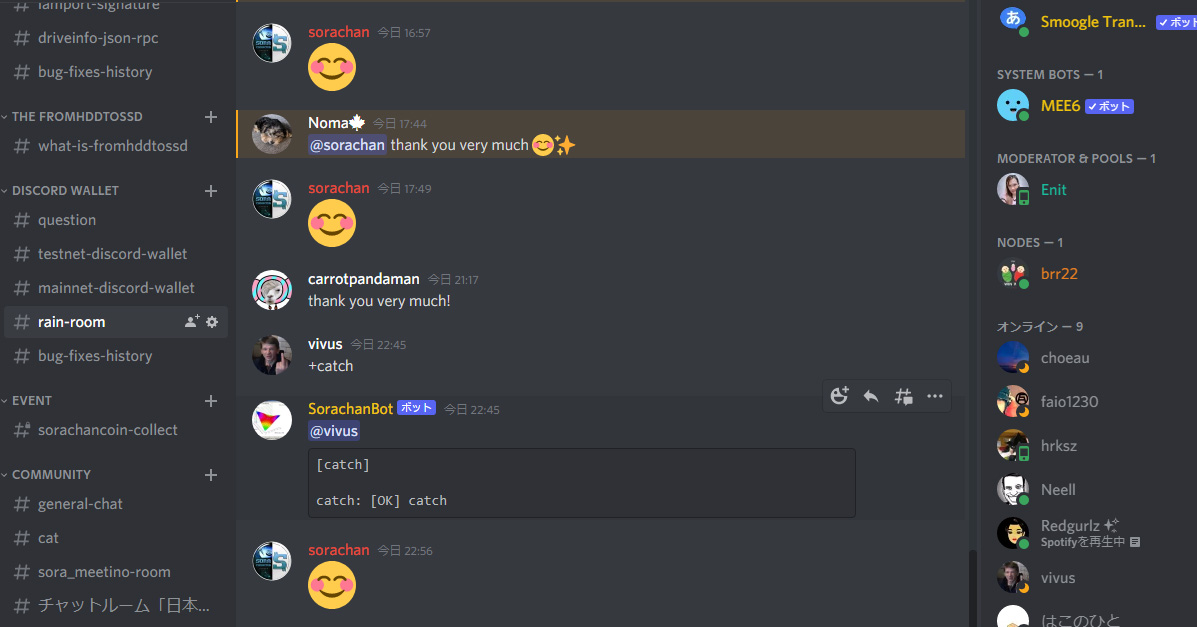1197x627 pixels.
Task: Add a channel to DISCORD WALLET category
Action: point(211,191)
